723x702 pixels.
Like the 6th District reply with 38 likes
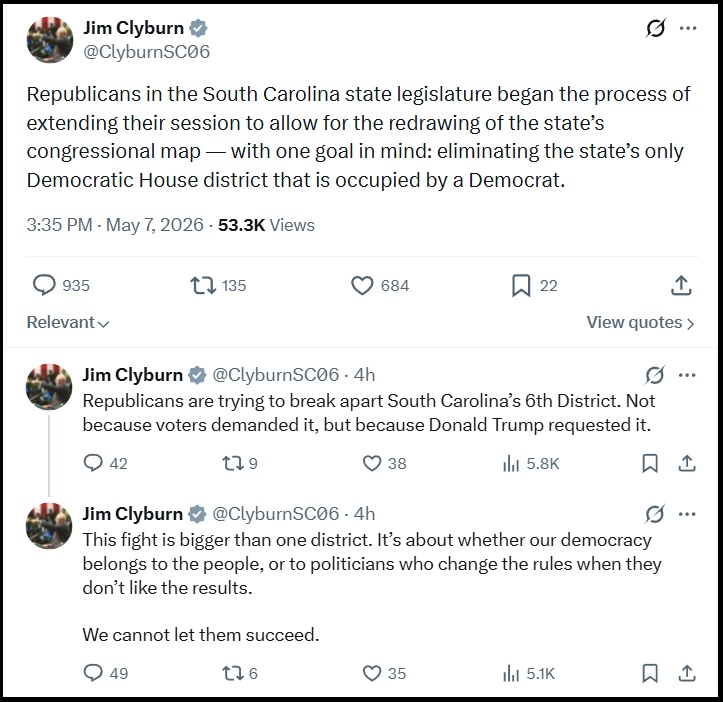point(384,463)
